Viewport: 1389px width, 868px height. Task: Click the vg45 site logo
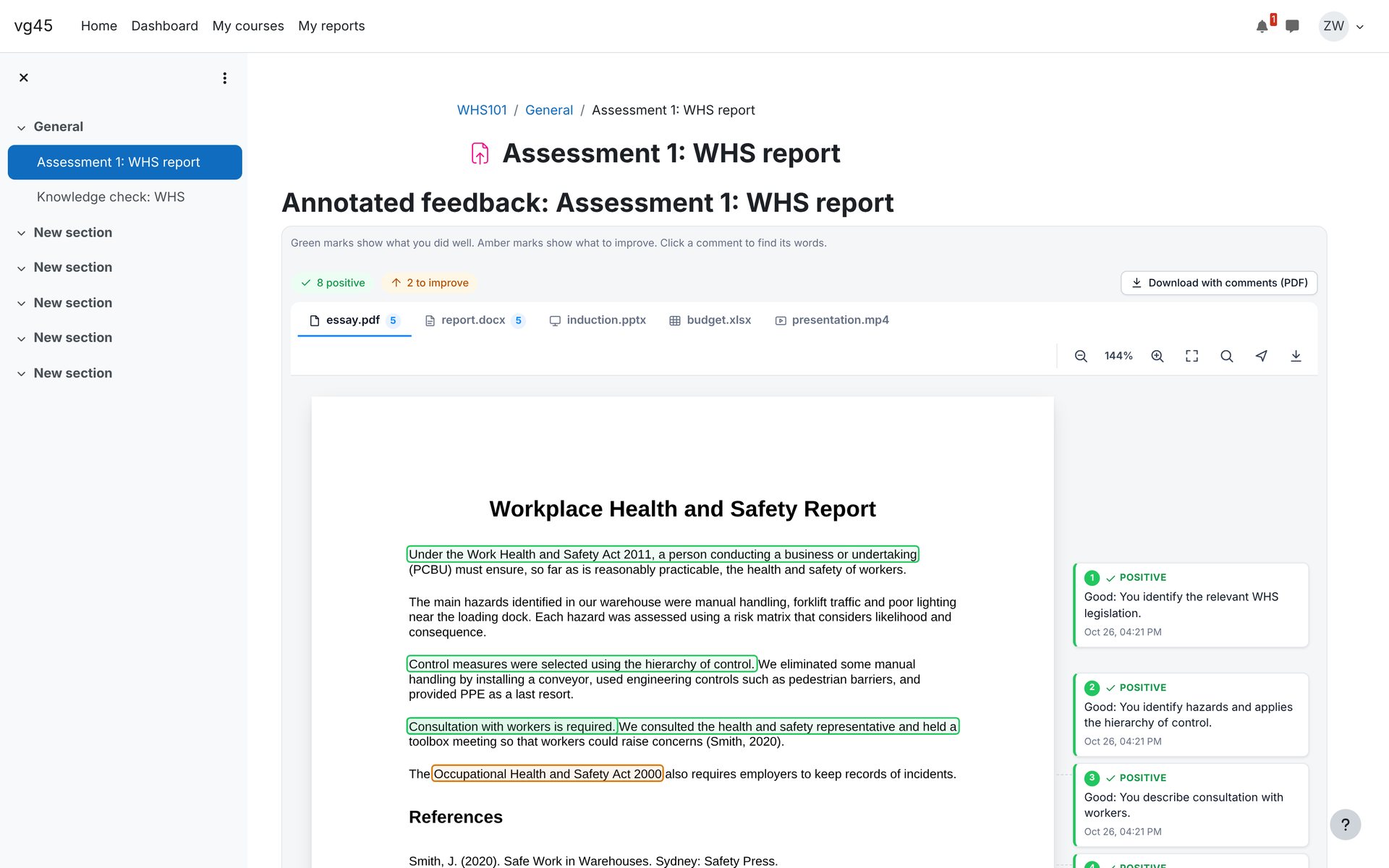tap(33, 26)
